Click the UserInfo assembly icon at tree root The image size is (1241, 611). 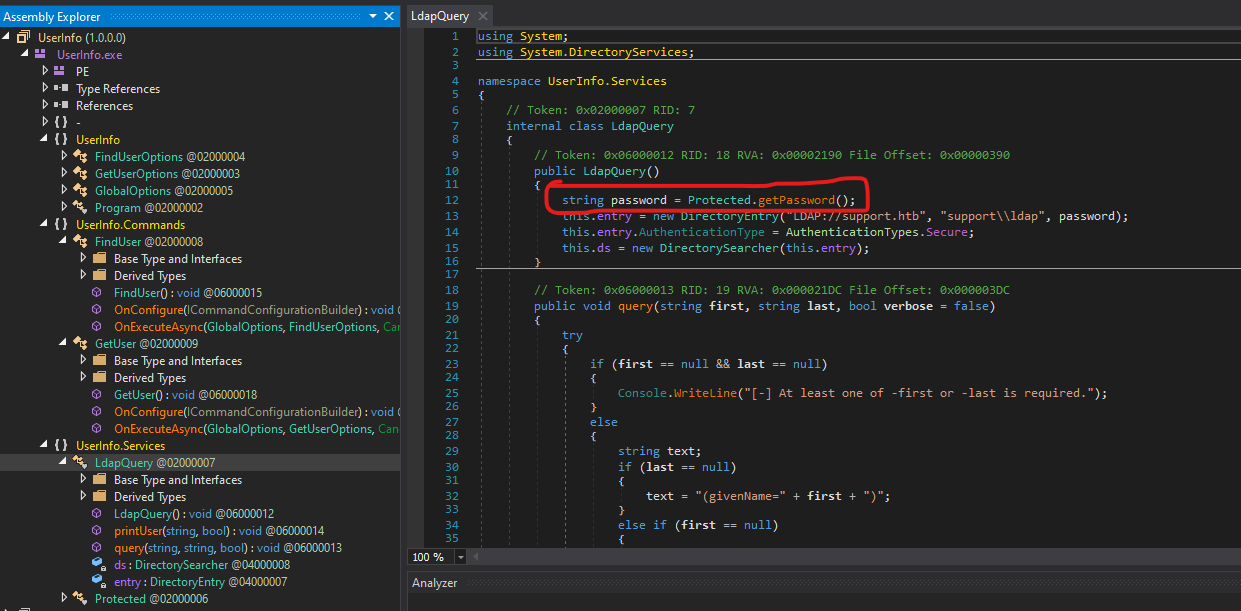(x=24, y=37)
